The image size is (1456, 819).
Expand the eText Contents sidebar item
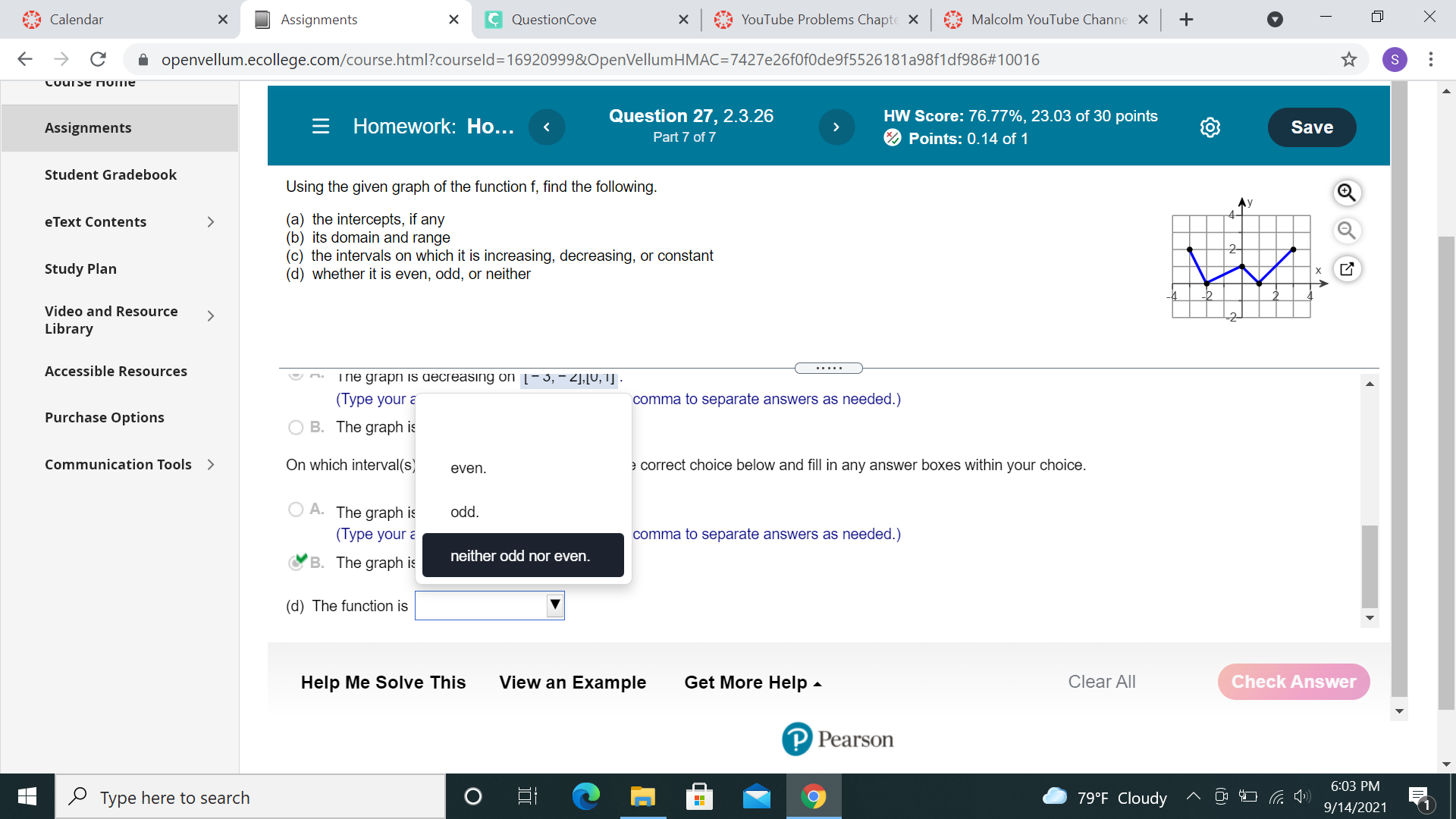coord(211,221)
